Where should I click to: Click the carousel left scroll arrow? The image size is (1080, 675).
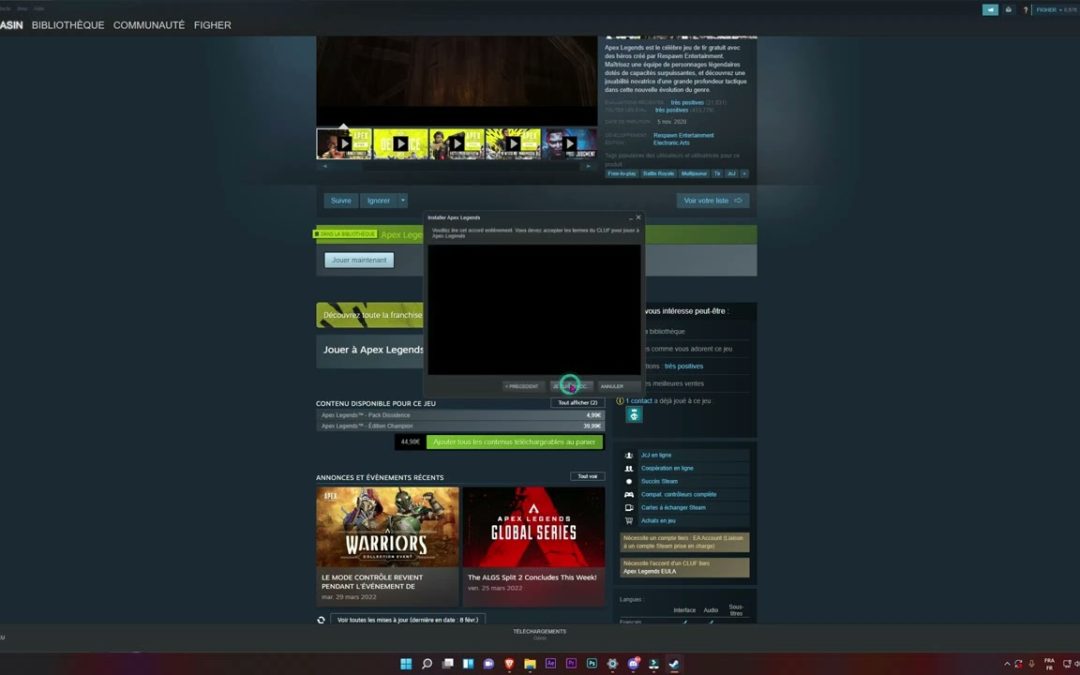click(325, 166)
